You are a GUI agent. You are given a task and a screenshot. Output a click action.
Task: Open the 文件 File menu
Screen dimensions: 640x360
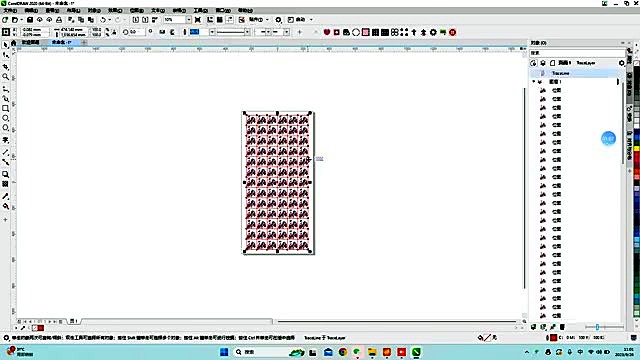(x=10, y=10)
